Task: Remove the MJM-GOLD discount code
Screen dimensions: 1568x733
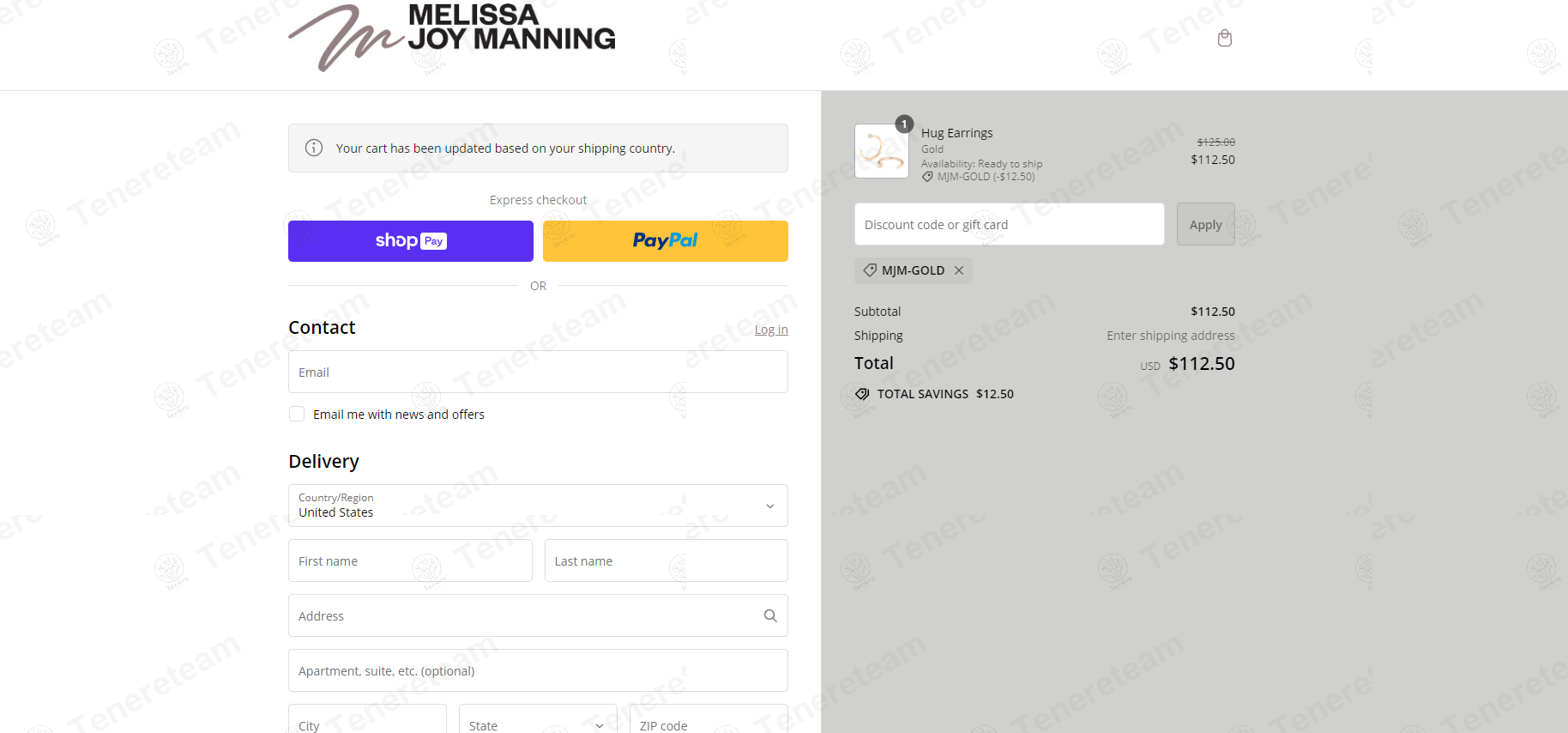Action: (959, 270)
